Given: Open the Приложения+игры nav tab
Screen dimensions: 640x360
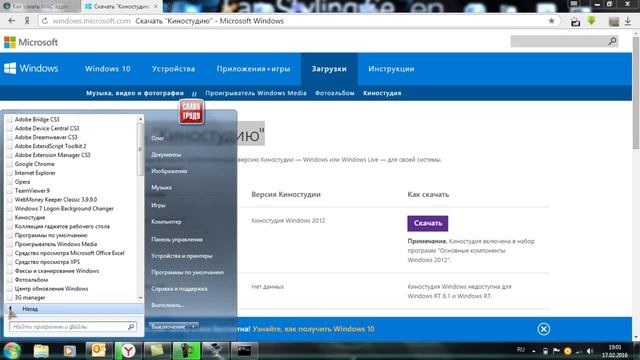Looking at the screenshot, I should (x=253, y=69).
